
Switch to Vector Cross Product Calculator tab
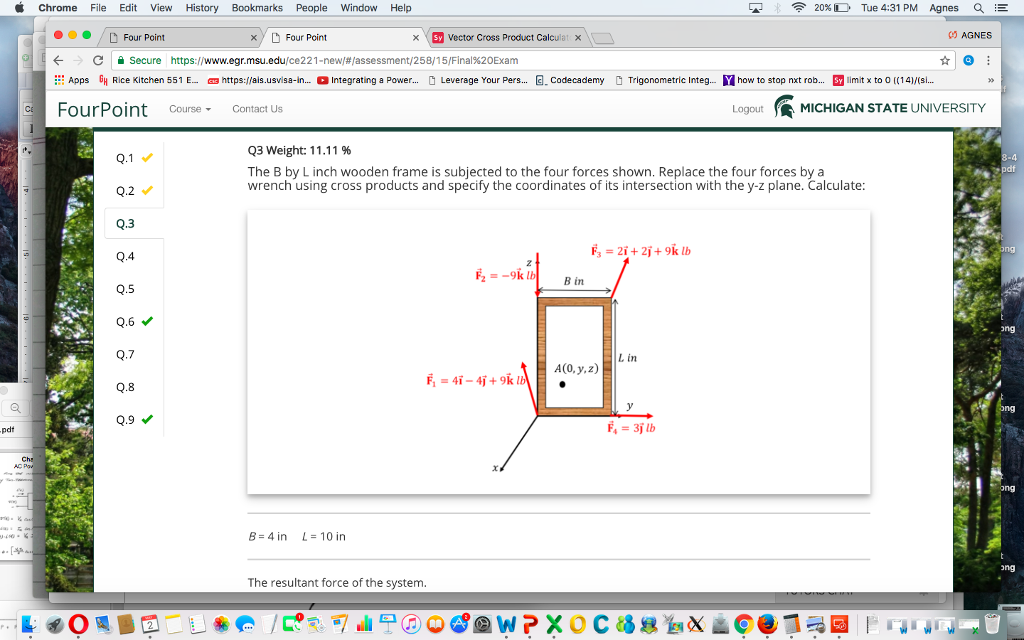tap(506, 37)
